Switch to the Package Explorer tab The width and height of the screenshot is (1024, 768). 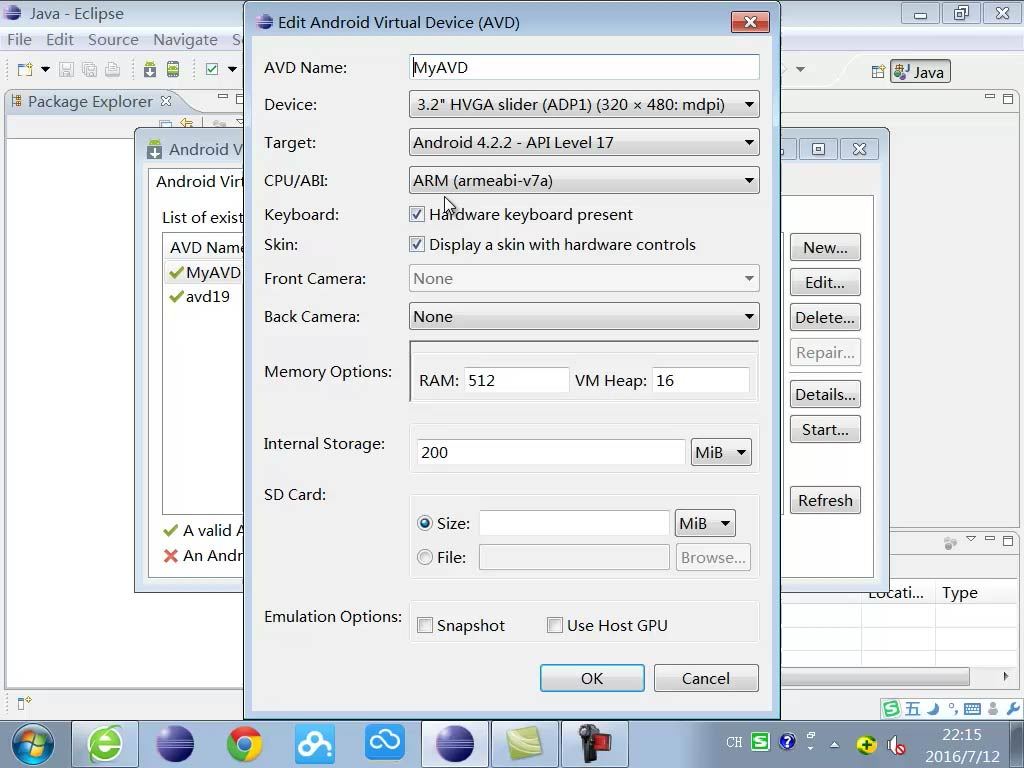(90, 101)
